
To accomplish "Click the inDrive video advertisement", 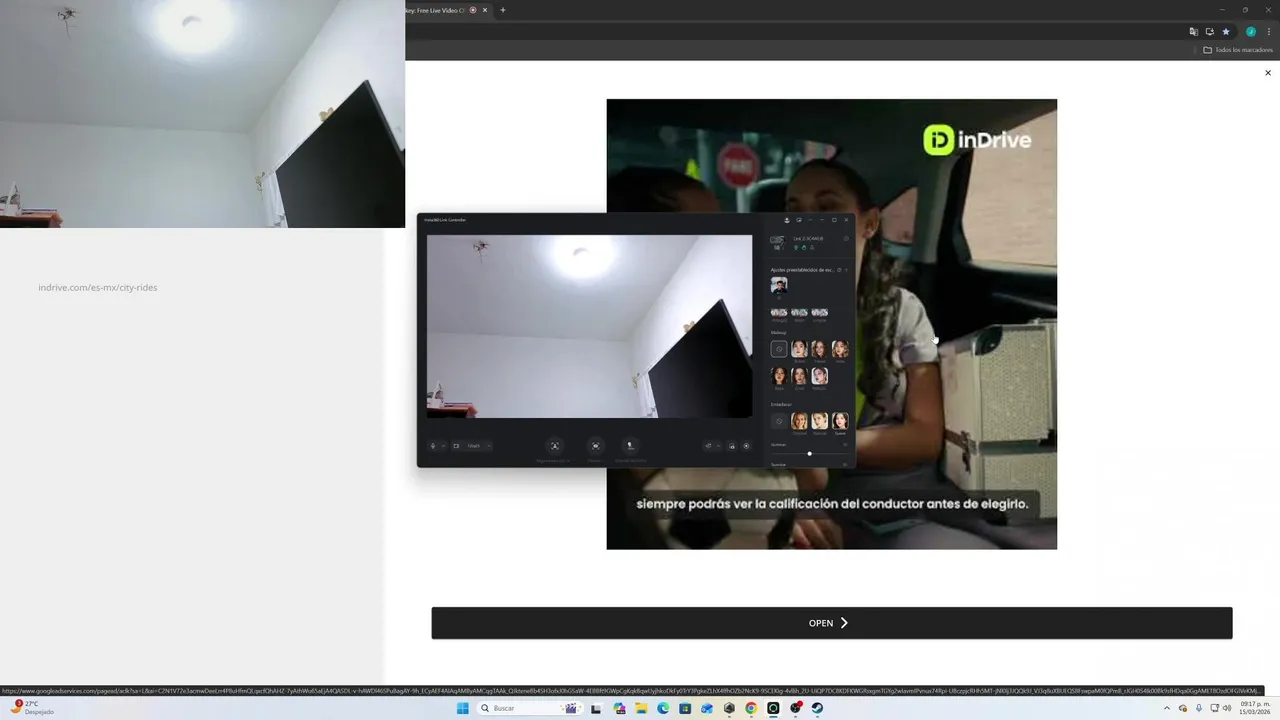I will 831,324.
